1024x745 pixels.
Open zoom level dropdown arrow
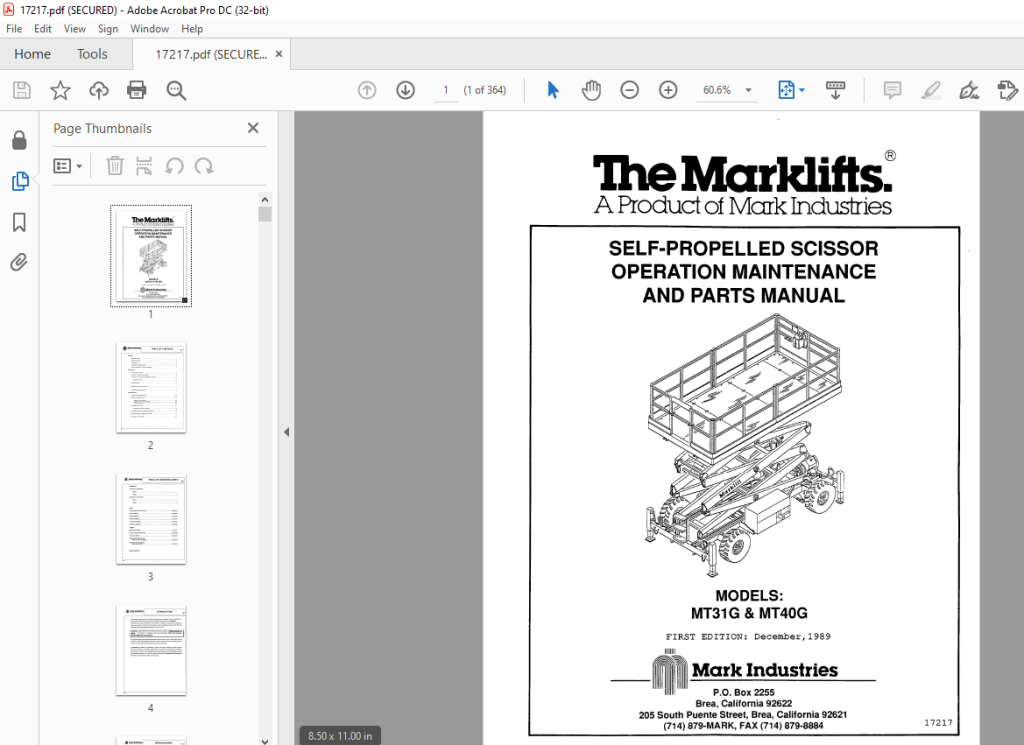click(748, 90)
